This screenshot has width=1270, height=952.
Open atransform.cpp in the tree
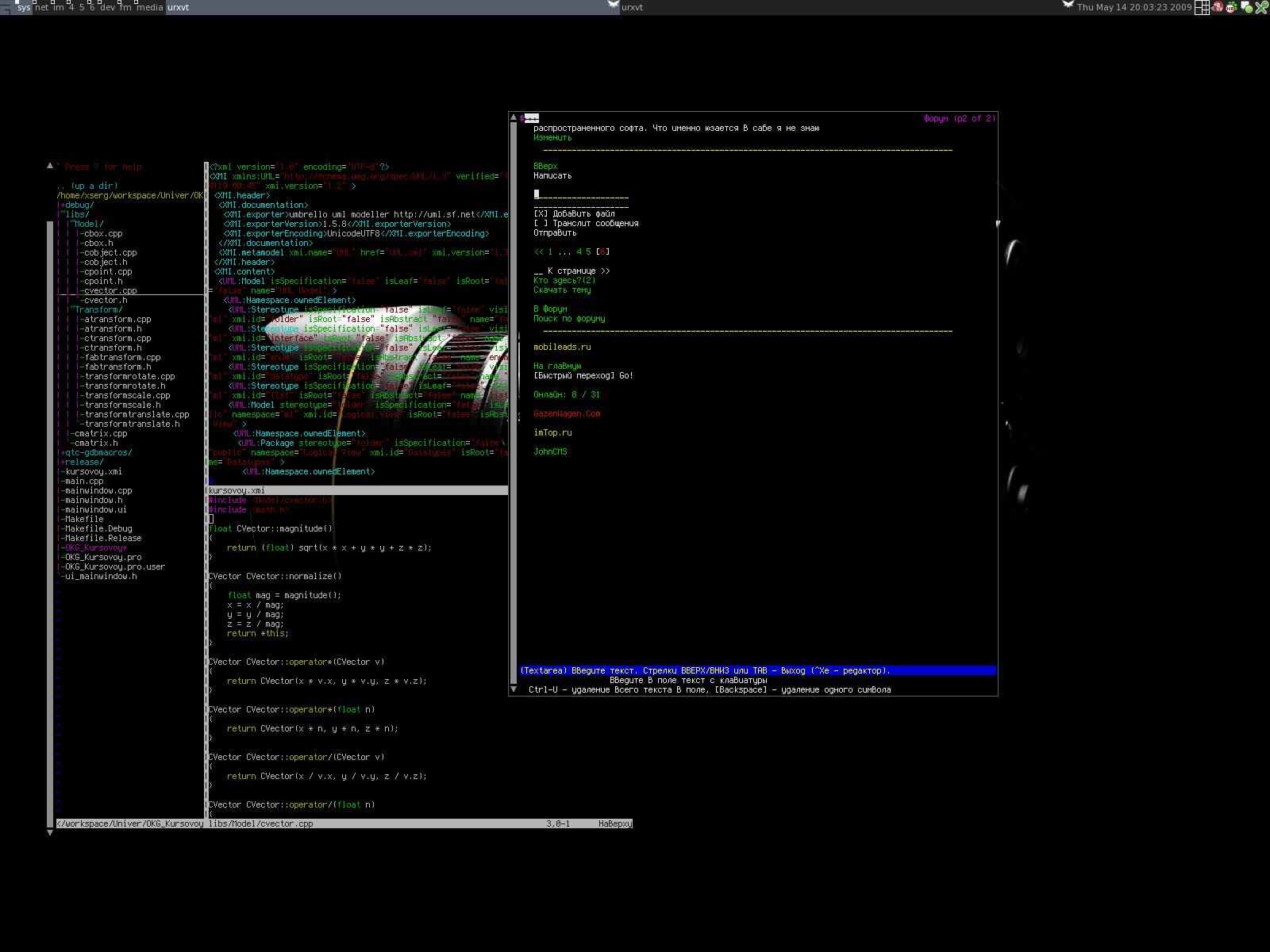coord(117,319)
